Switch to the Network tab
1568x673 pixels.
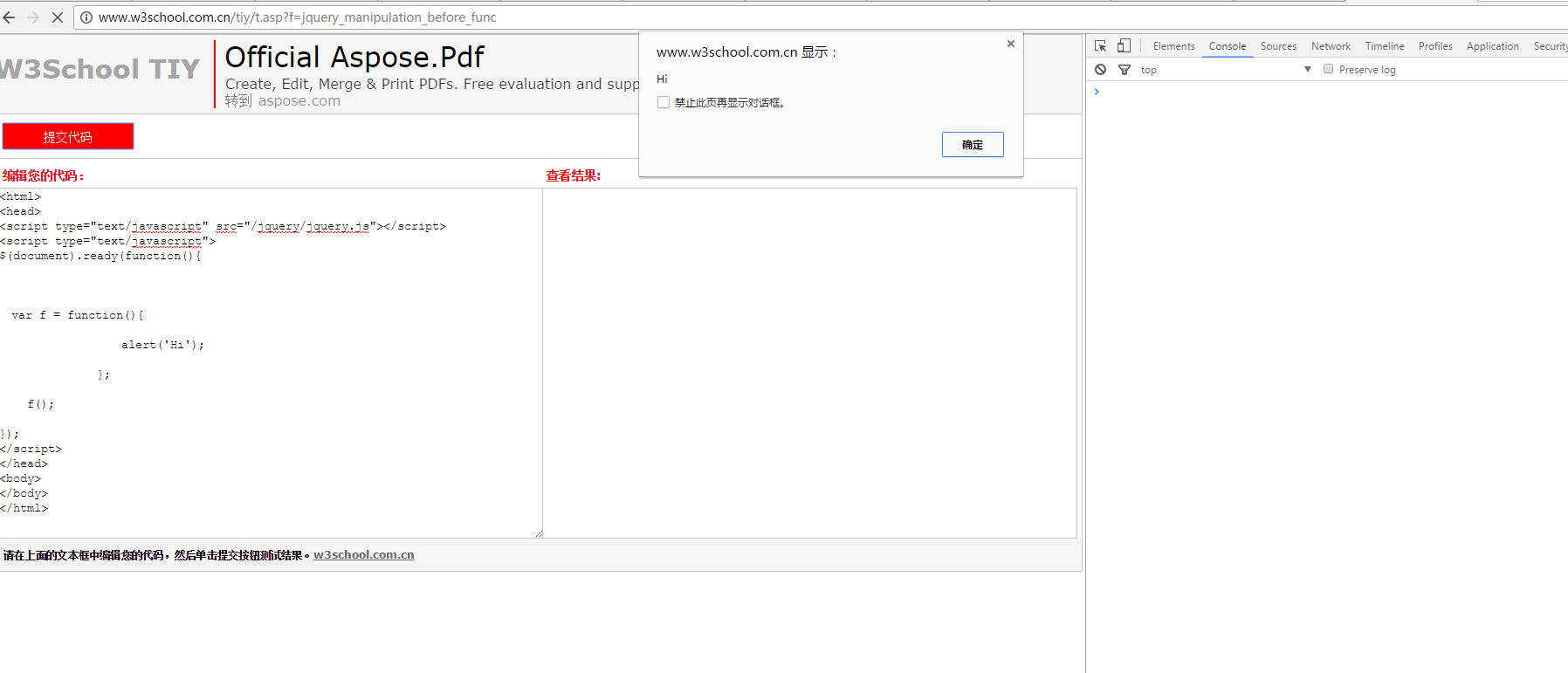[1331, 46]
